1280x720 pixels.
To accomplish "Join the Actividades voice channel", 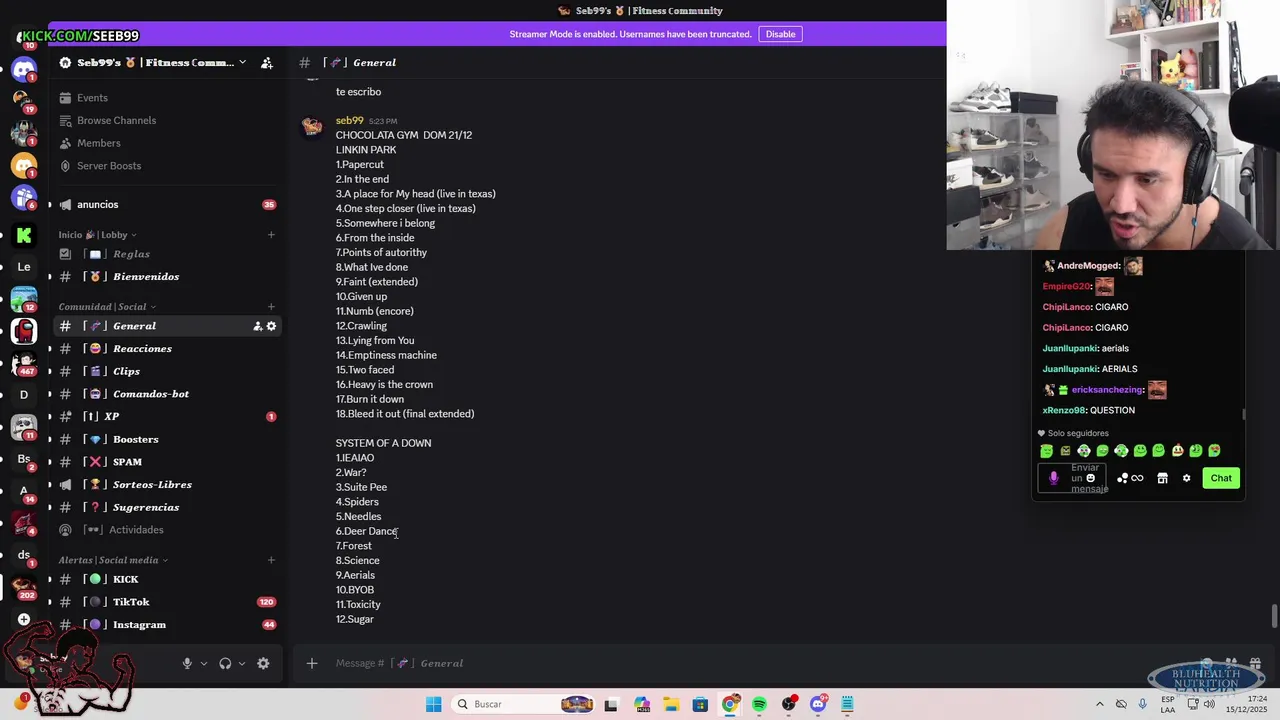I will pyautogui.click(x=167, y=530).
